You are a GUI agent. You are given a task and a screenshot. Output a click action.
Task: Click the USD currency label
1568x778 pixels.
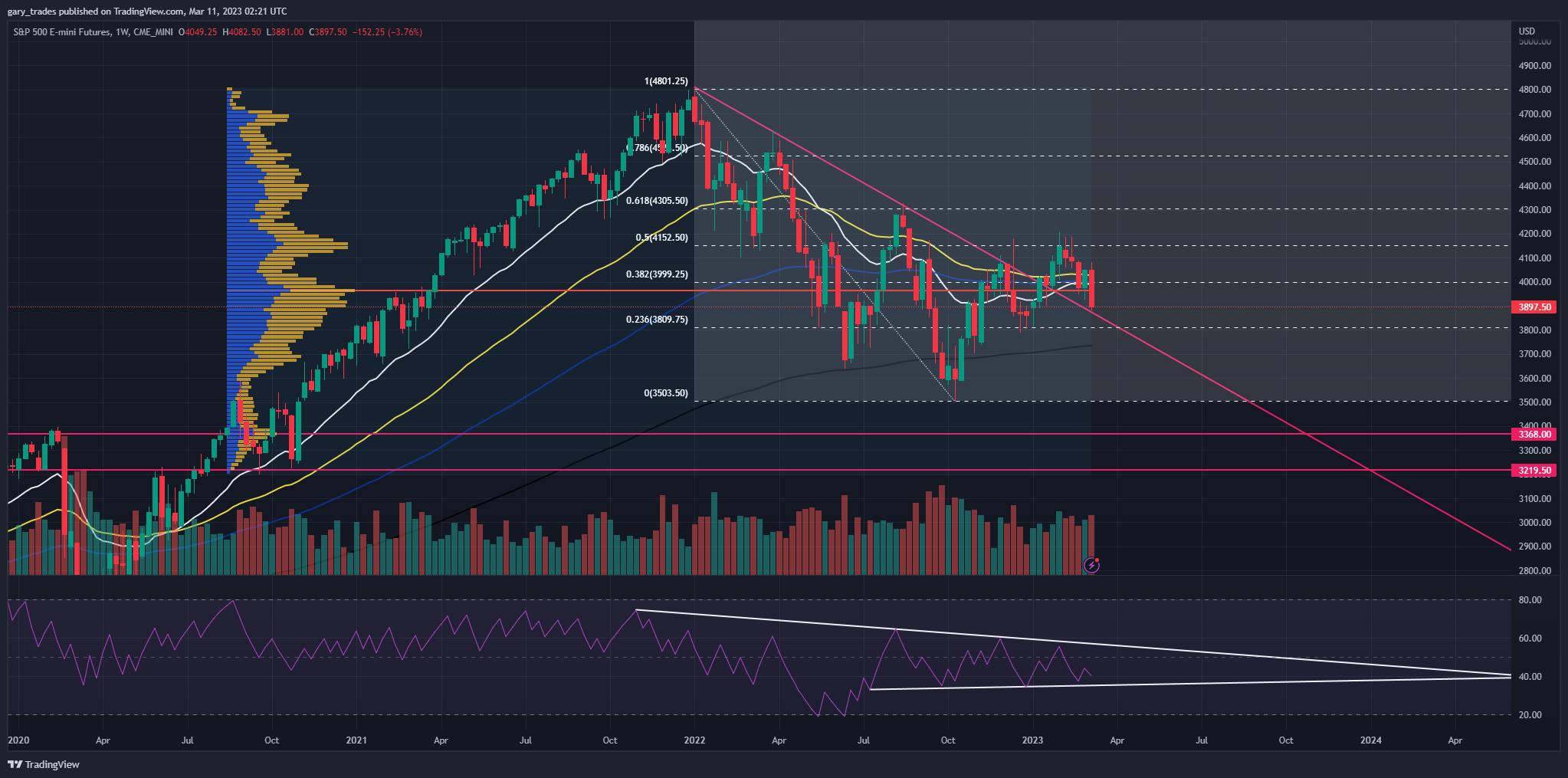[x=1527, y=31]
